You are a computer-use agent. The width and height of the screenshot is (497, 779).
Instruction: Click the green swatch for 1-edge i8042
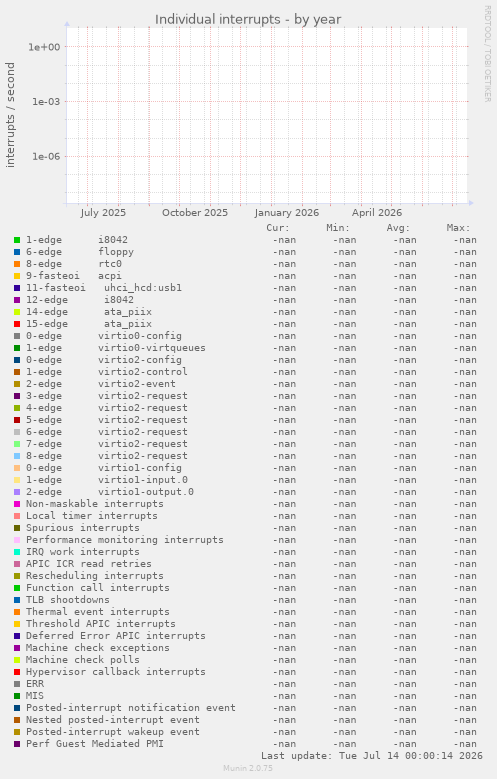tap(17, 240)
